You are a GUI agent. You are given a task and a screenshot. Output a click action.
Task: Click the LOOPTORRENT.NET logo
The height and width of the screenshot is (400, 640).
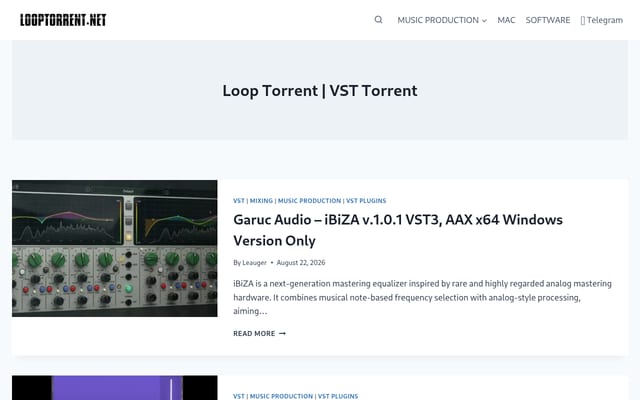coord(63,20)
